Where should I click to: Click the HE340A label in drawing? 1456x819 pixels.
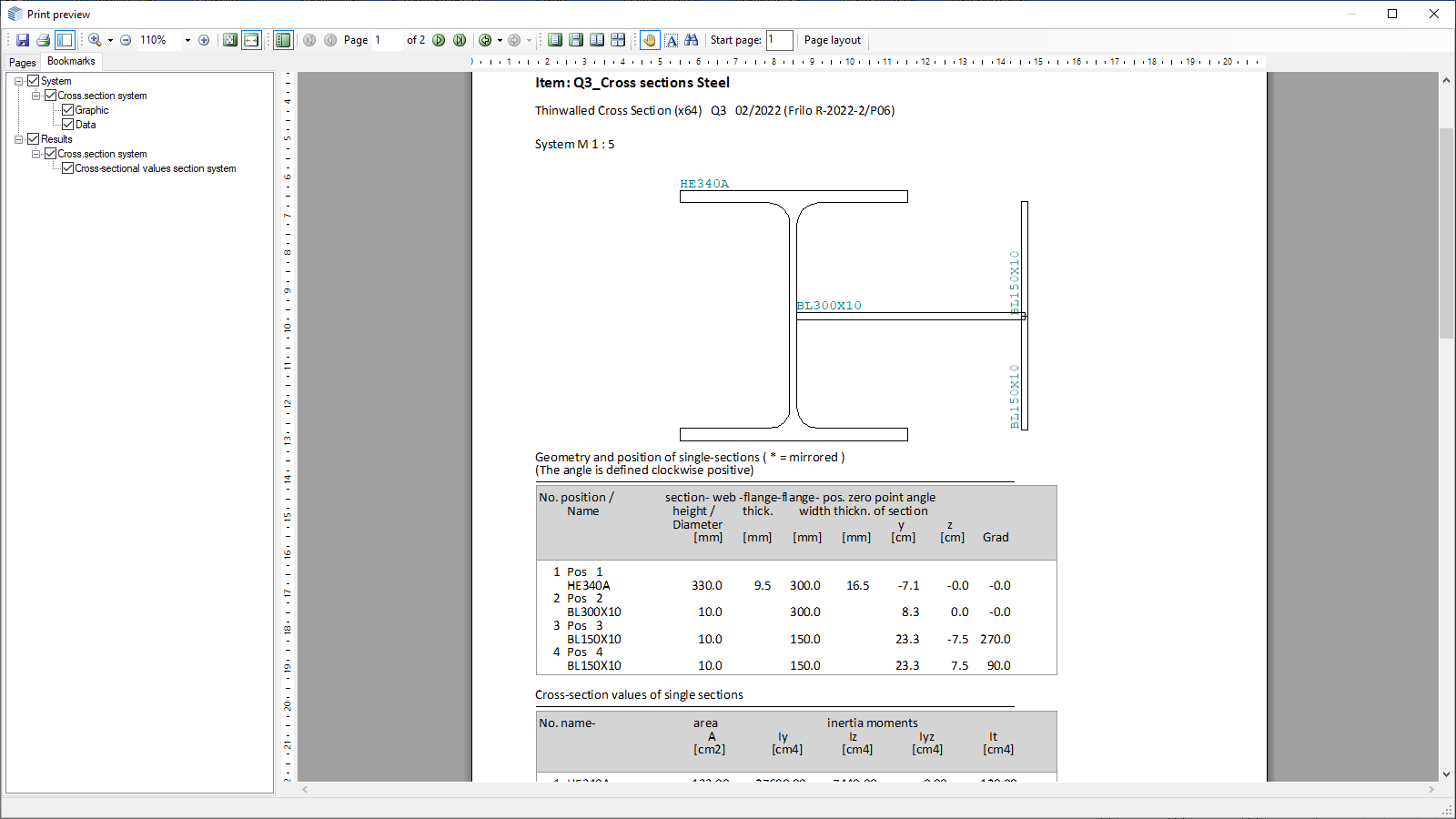point(704,184)
